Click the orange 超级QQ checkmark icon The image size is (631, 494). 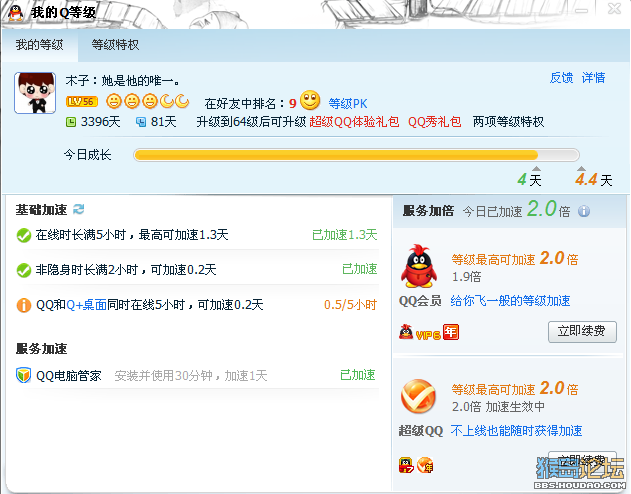(419, 396)
